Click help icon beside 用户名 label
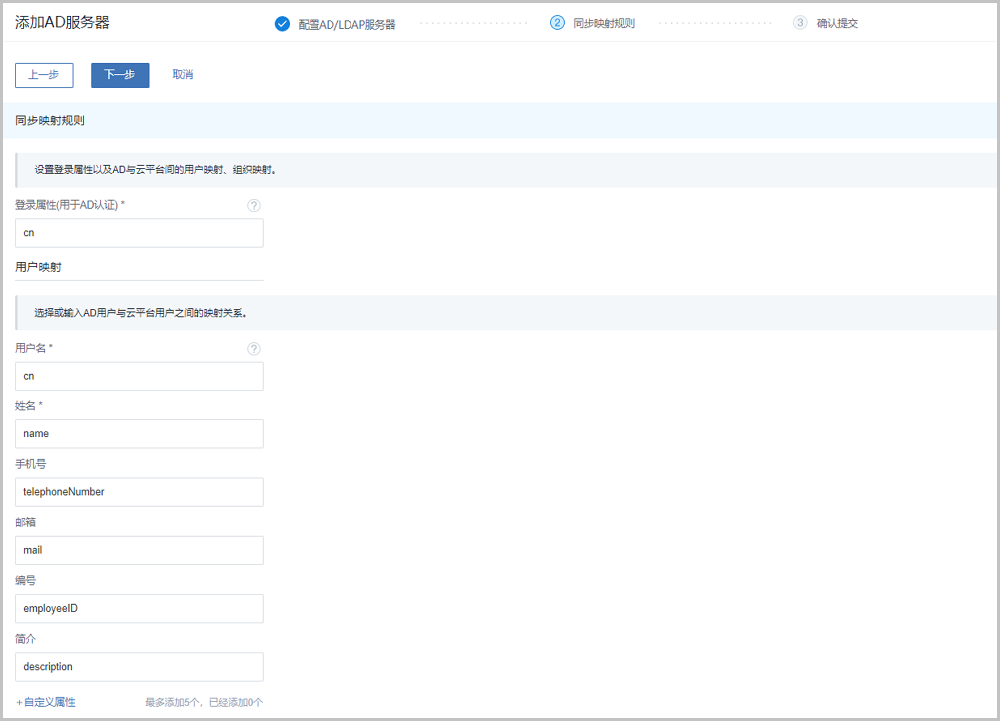 (254, 348)
